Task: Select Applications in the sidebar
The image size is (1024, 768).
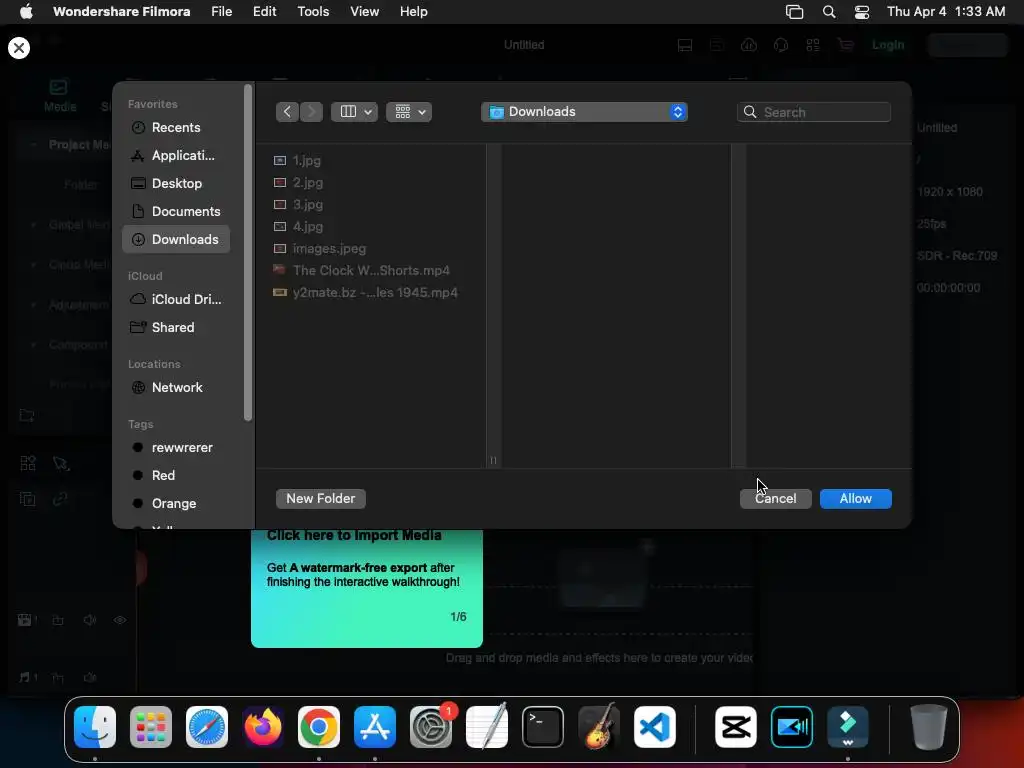Action: point(175,155)
